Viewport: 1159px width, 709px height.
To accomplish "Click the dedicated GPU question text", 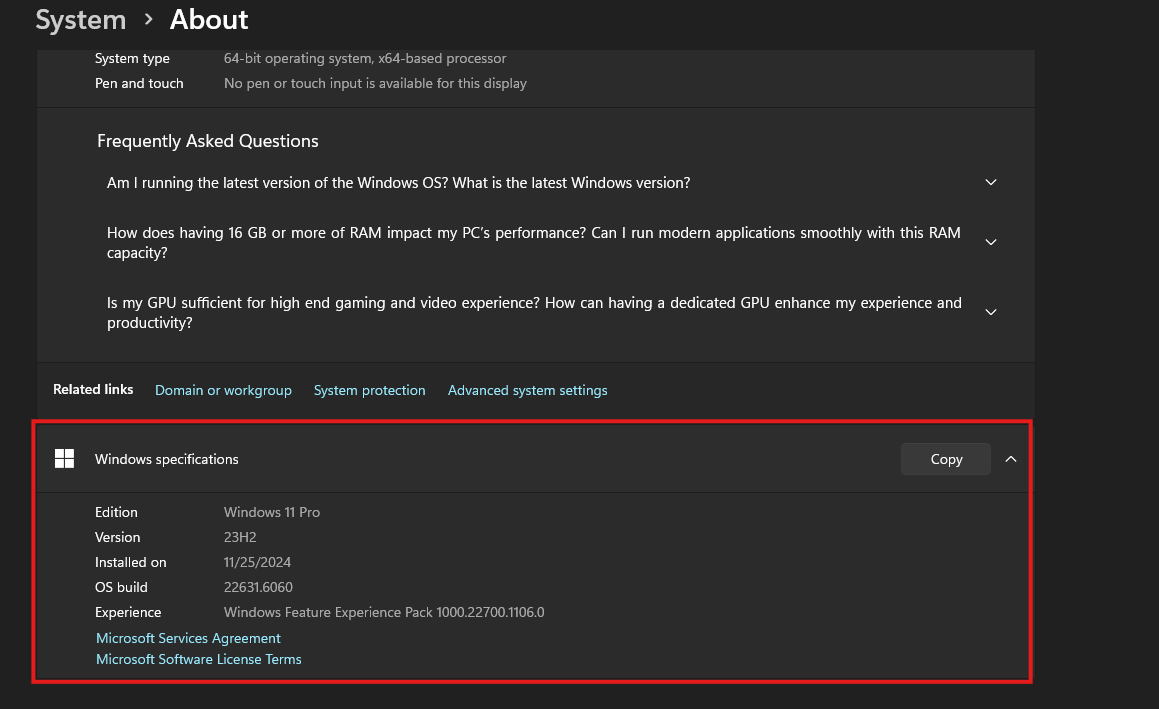I will [x=533, y=312].
